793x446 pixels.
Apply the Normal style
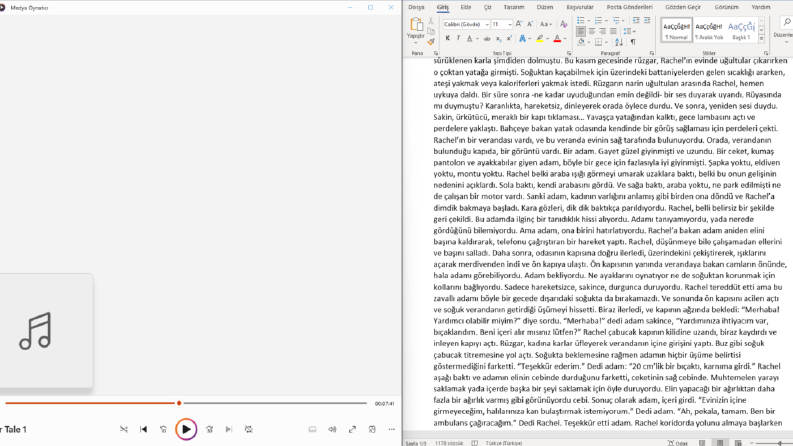pyautogui.click(x=676, y=30)
